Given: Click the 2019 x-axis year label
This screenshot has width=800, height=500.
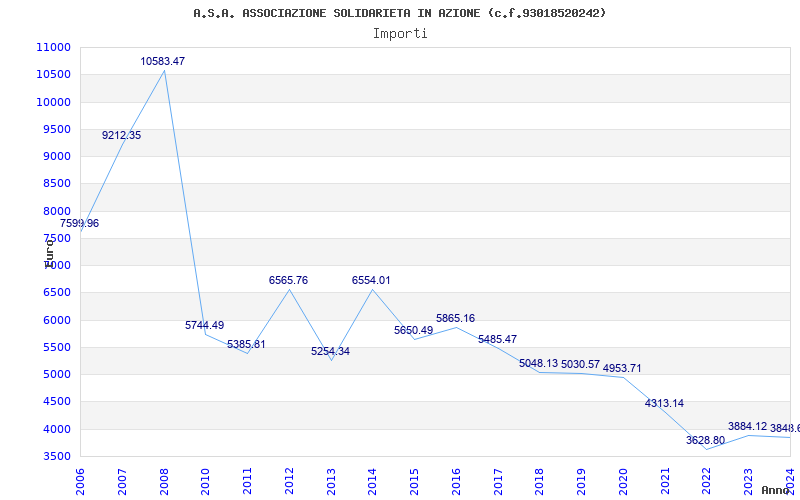Looking at the screenshot, I should [x=581, y=482].
